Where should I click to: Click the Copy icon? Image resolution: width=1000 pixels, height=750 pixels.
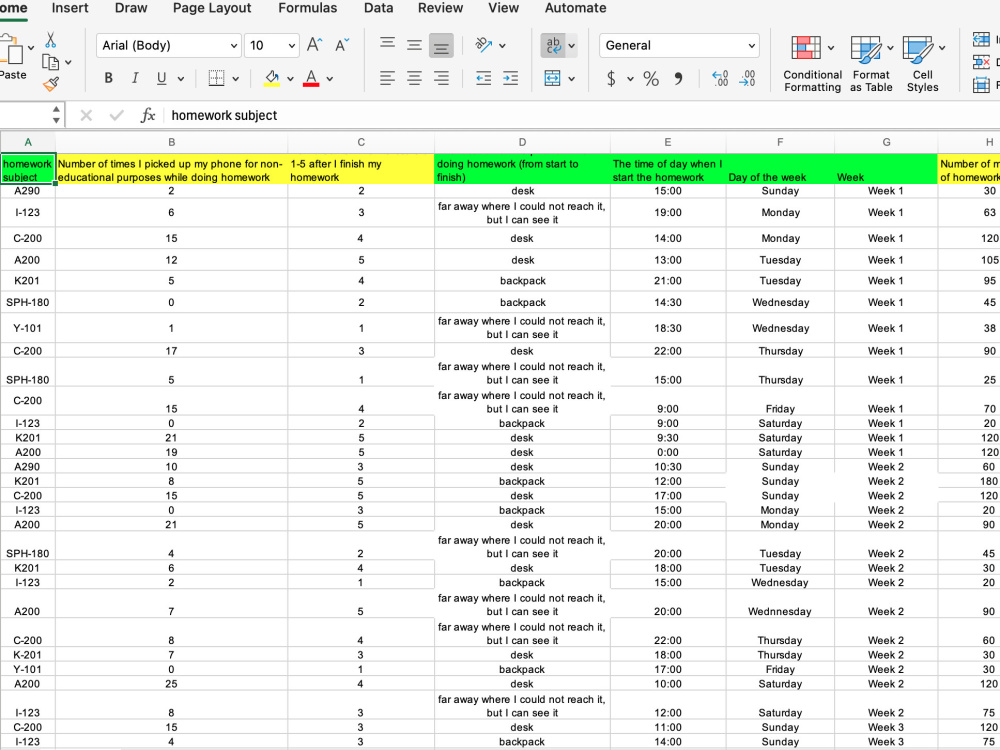tap(50, 62)
